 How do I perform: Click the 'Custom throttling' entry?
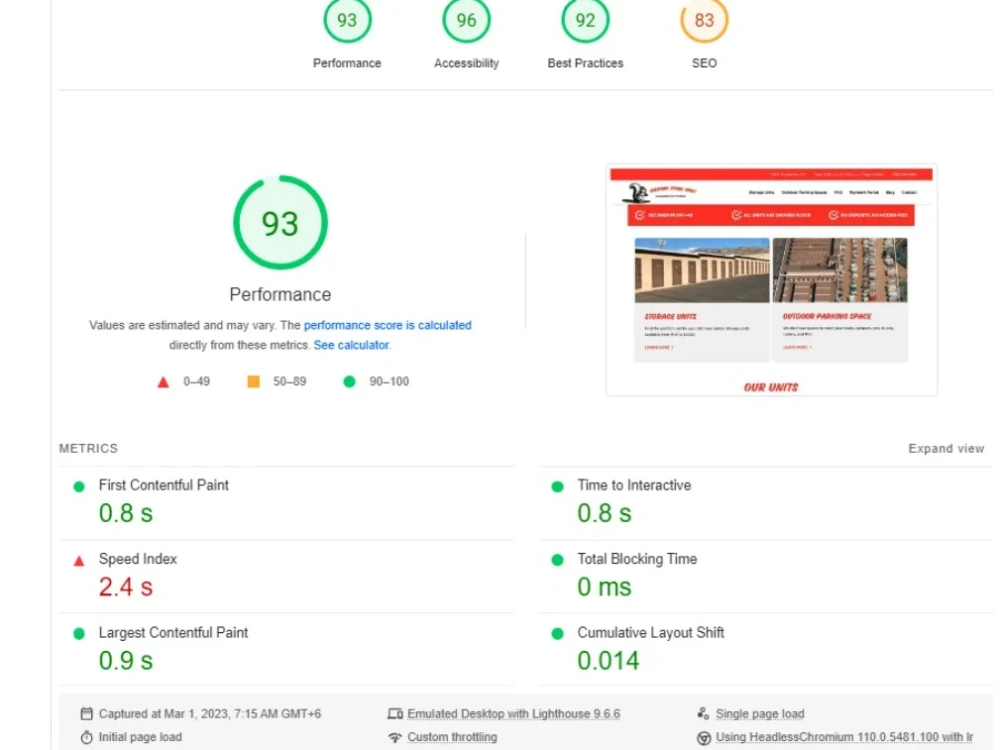[452, 737]
